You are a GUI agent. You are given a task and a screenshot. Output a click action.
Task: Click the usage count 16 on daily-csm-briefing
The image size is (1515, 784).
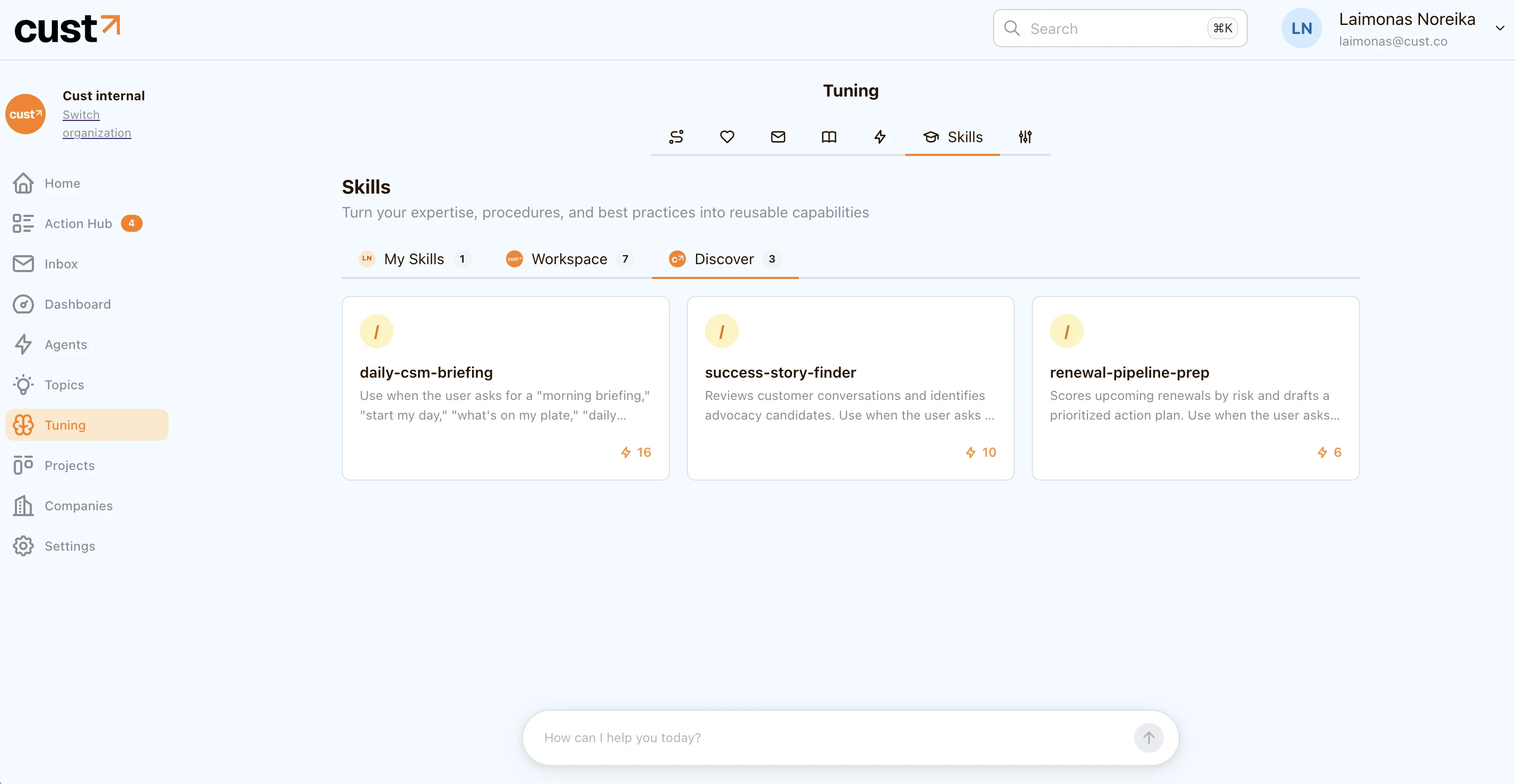[635, 452]
